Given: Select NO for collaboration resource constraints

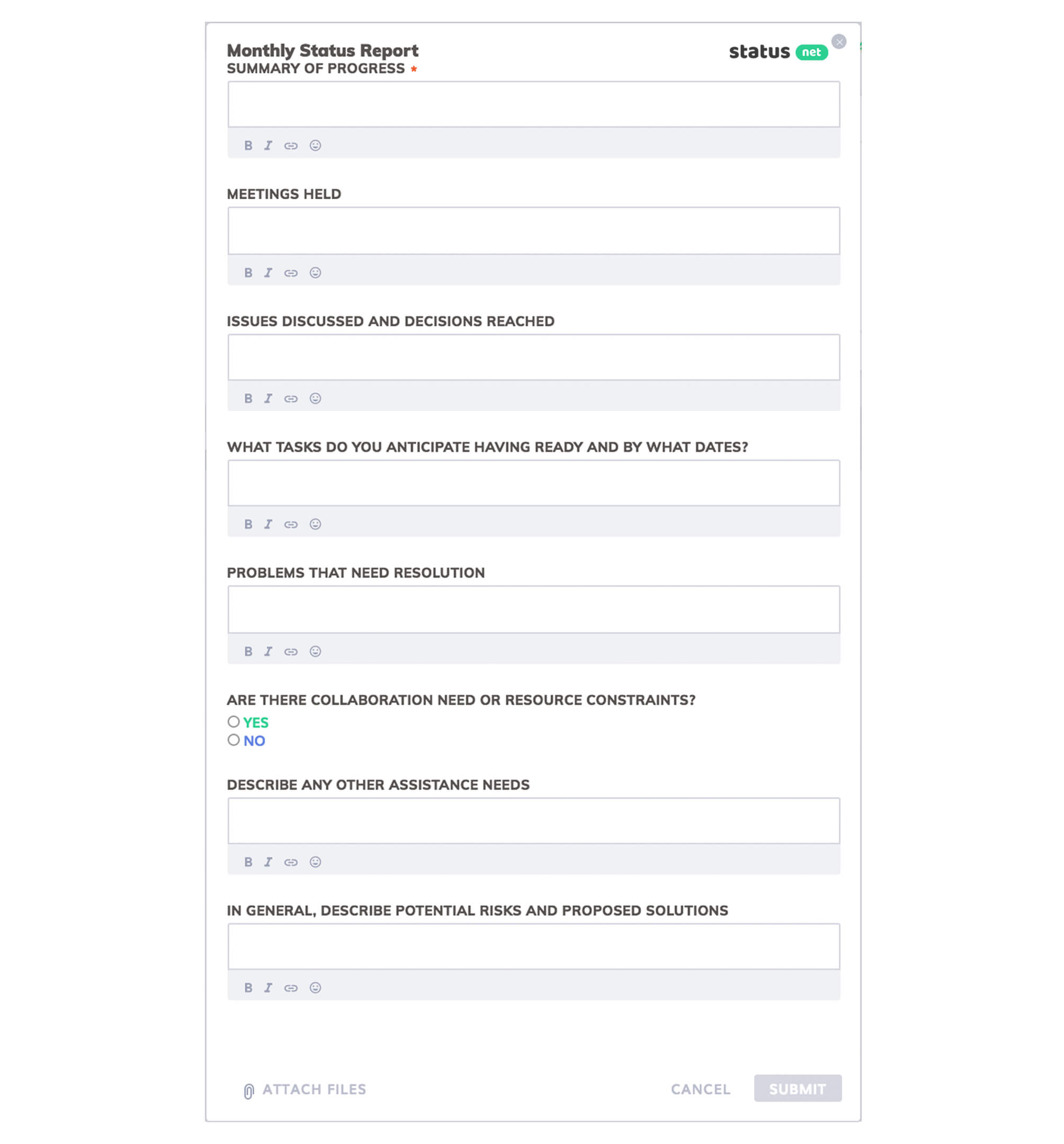Looking at the screenshot, I should (x=234, y=740).
